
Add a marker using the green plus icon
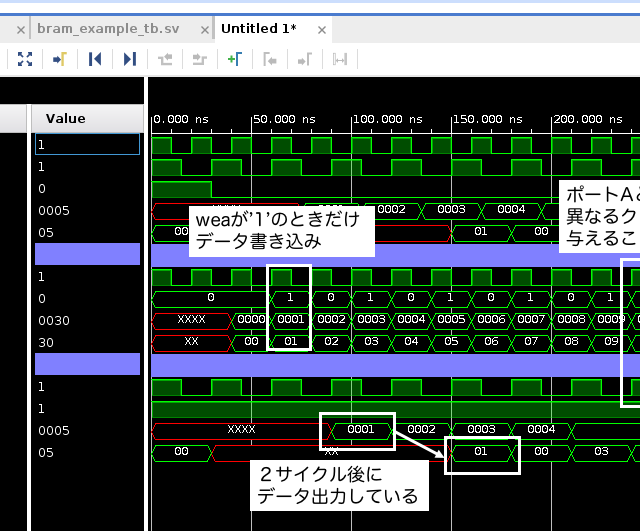(x=234, y=60)
